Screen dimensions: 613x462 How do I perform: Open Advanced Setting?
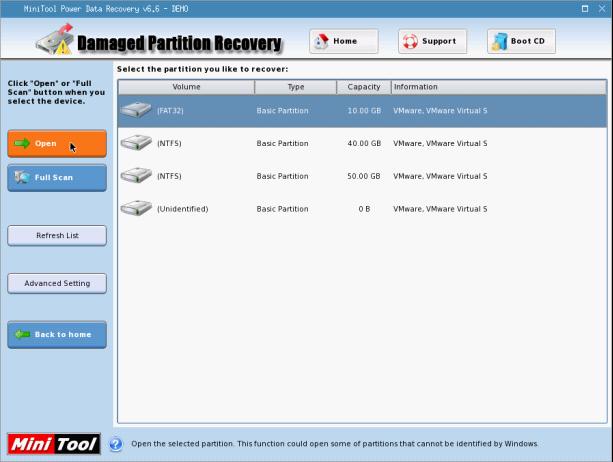click(x=57, y=283)
